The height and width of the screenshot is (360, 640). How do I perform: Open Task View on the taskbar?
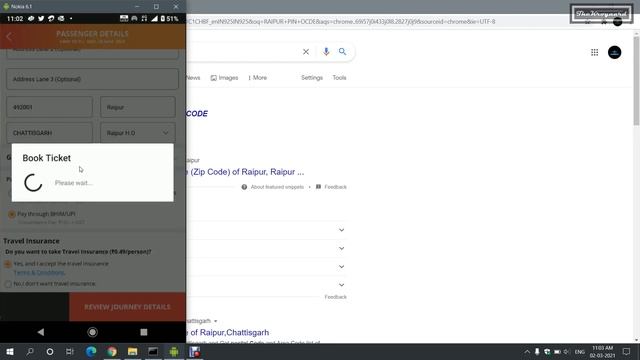point(70,351)
